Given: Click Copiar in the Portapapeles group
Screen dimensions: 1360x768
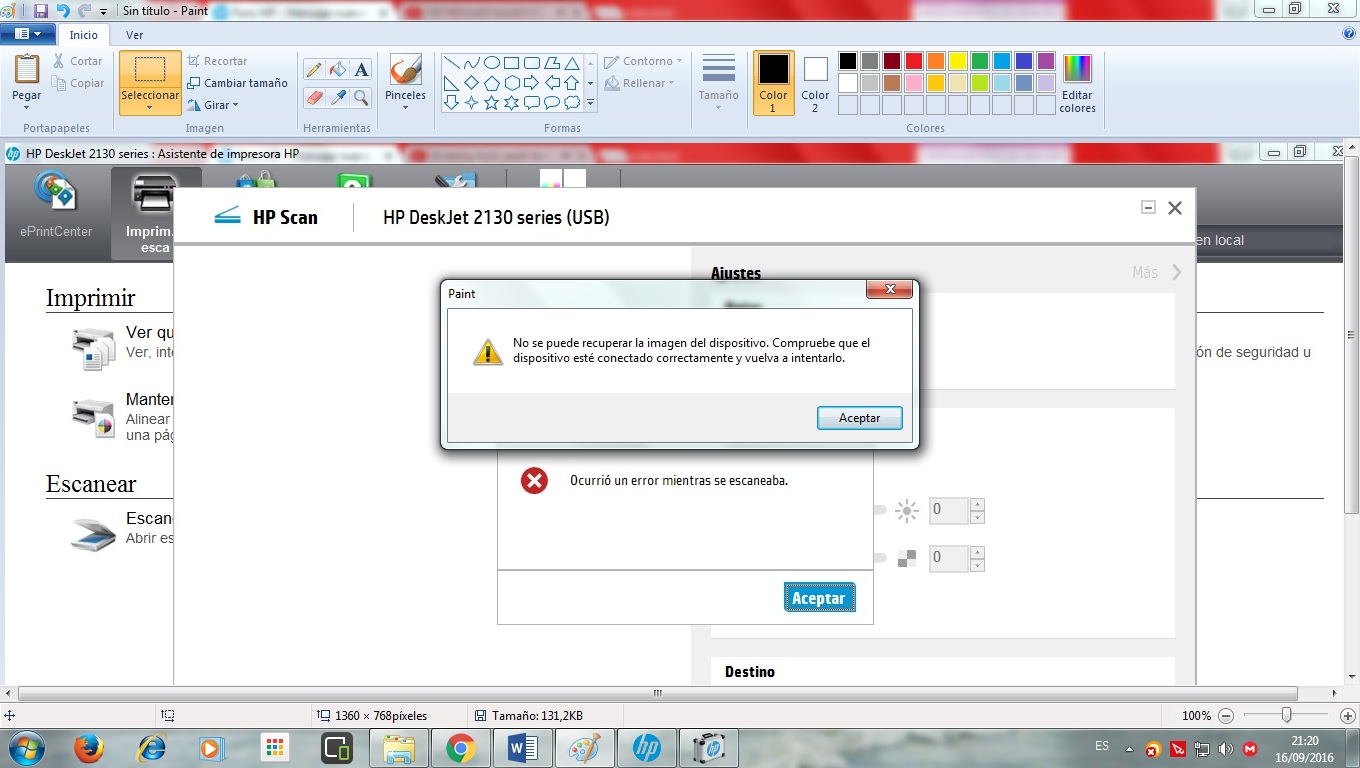Looking at the screenshot, I should (x=78, y=84).
